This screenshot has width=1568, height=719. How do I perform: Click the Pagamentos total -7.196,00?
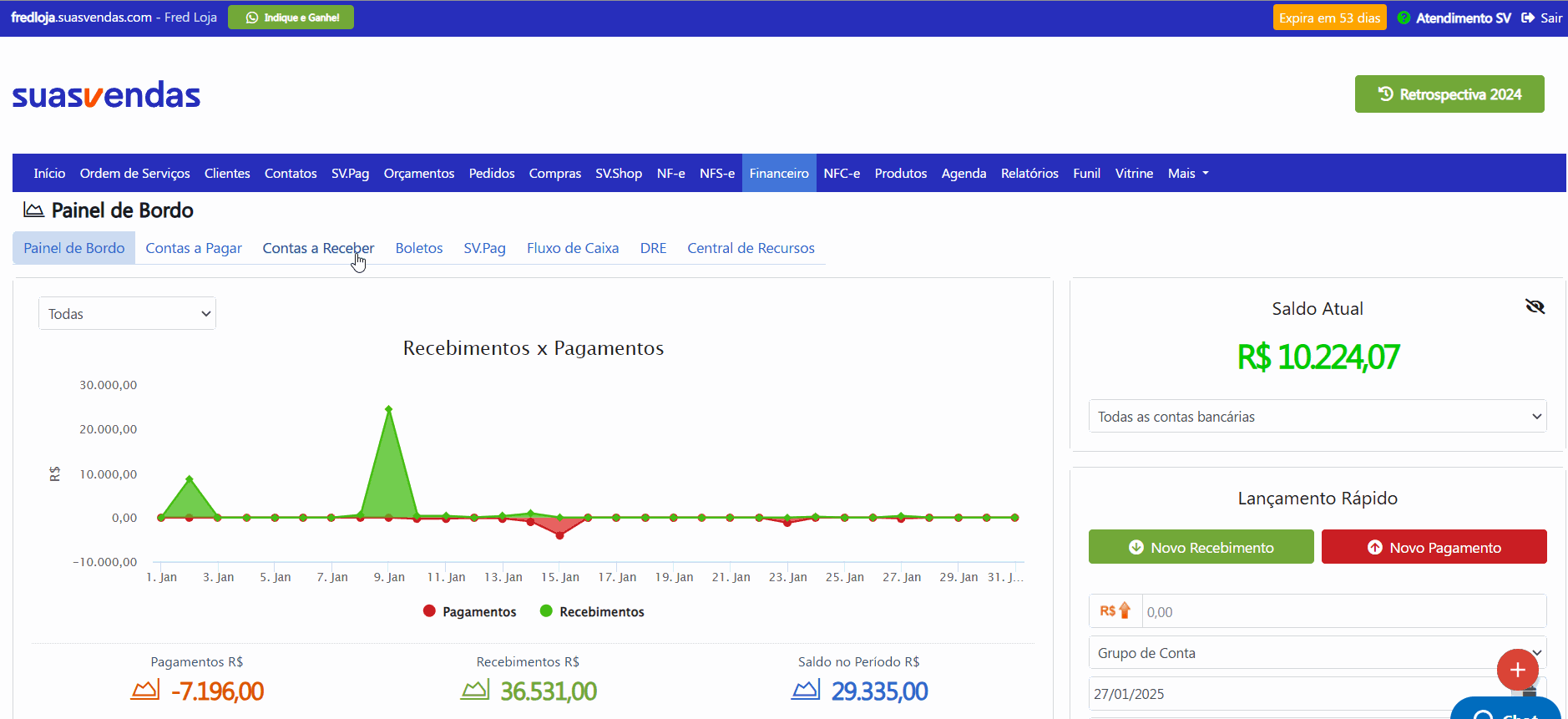click(x=217, y=691)
